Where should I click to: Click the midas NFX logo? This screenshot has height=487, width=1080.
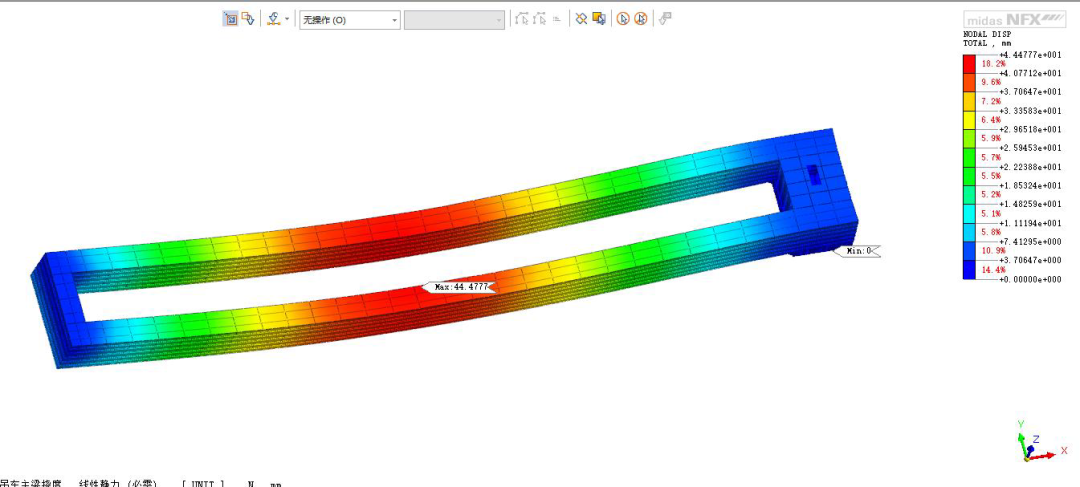click(1014, 19)
